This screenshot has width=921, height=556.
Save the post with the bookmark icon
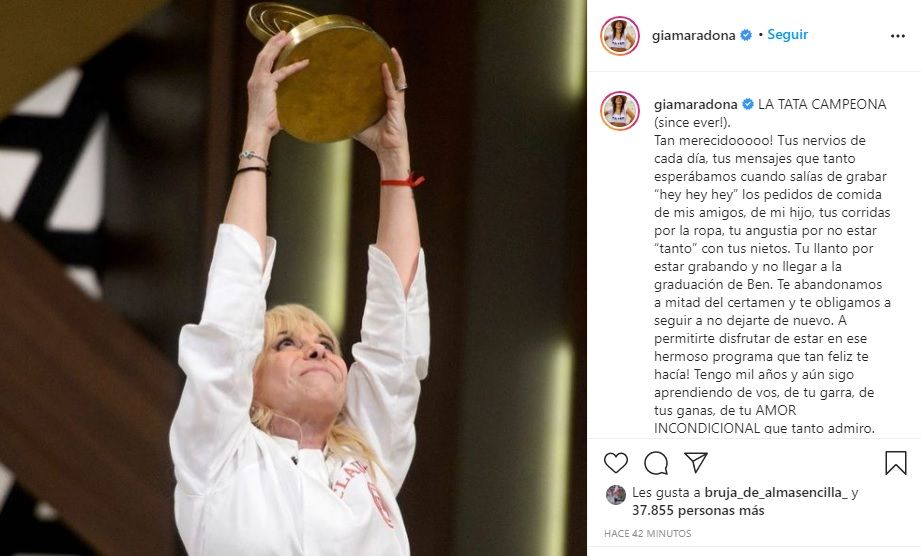tap(896, 463)
